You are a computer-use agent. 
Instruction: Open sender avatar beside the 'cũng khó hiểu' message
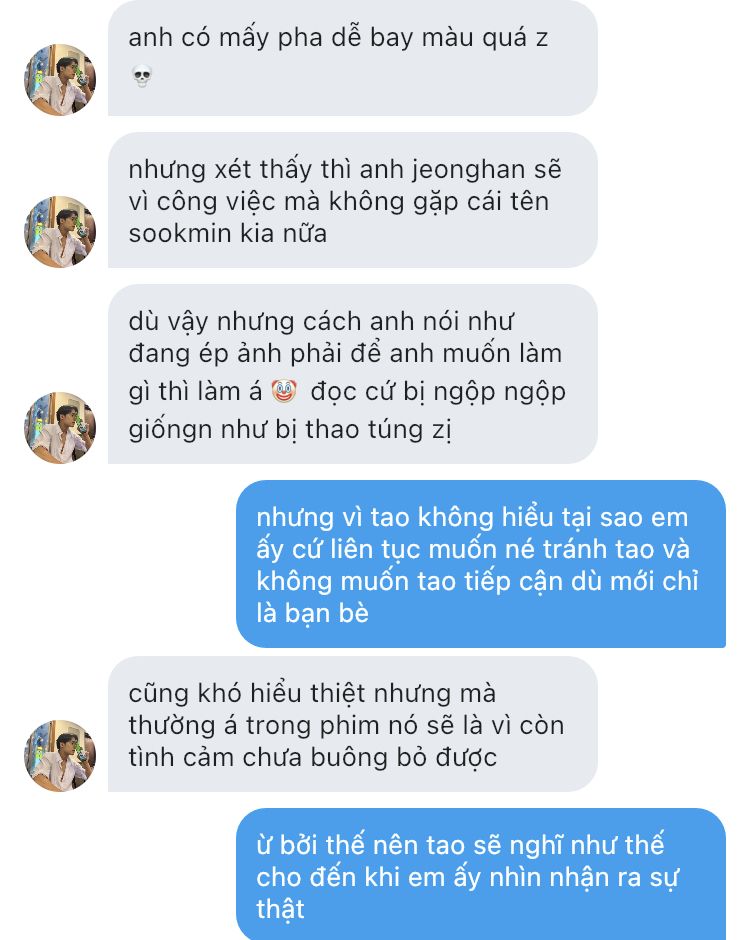coord(60,755)
